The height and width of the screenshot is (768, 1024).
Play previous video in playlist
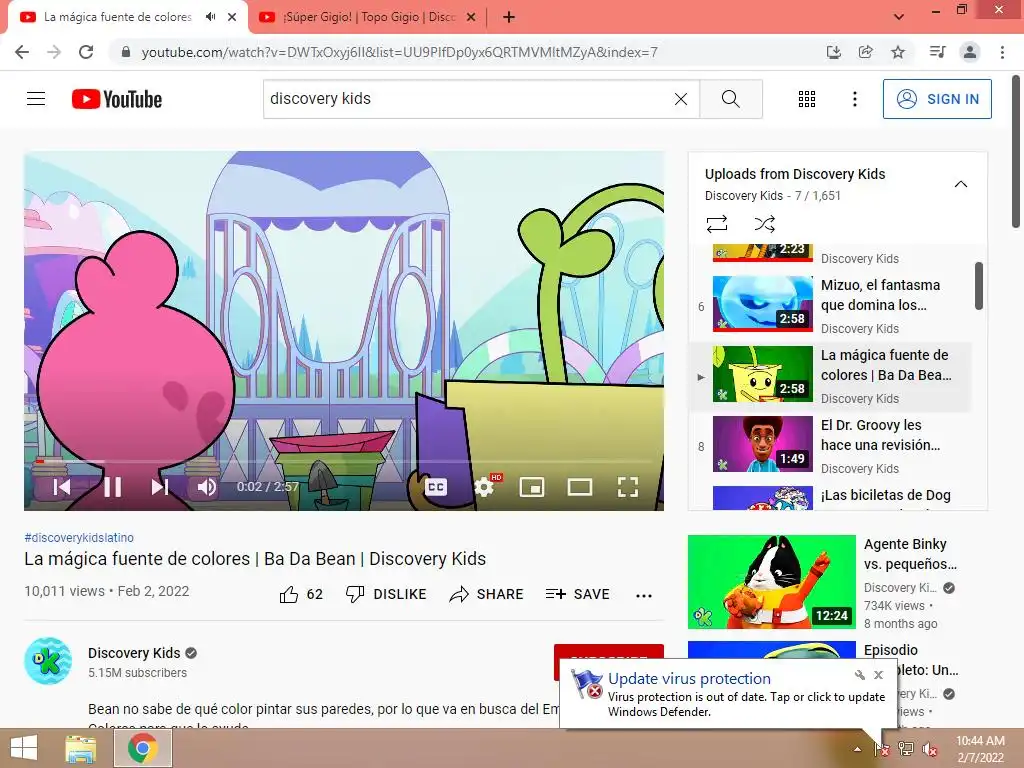[61, 487]
